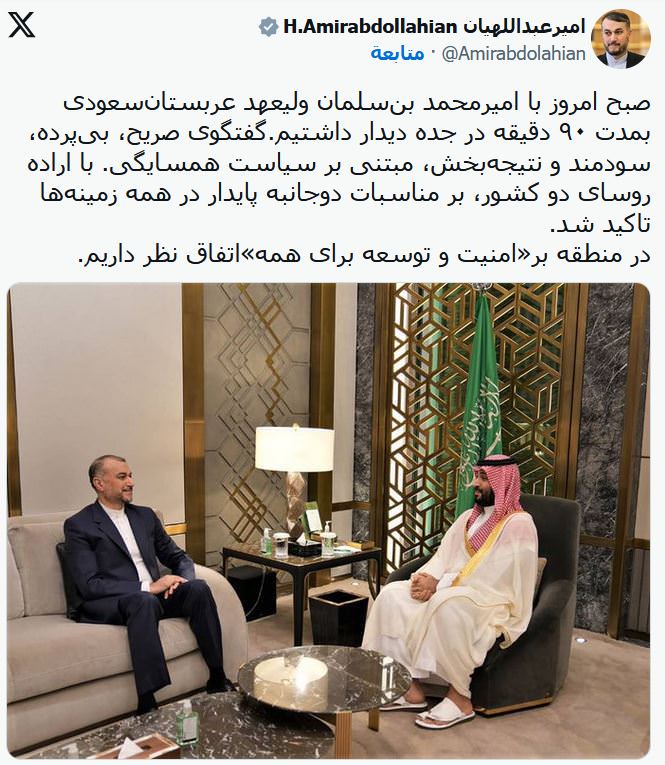Screen dimensions: 665x765
Task: Click the تاکید شد line of the tweet
Action: 601,225
